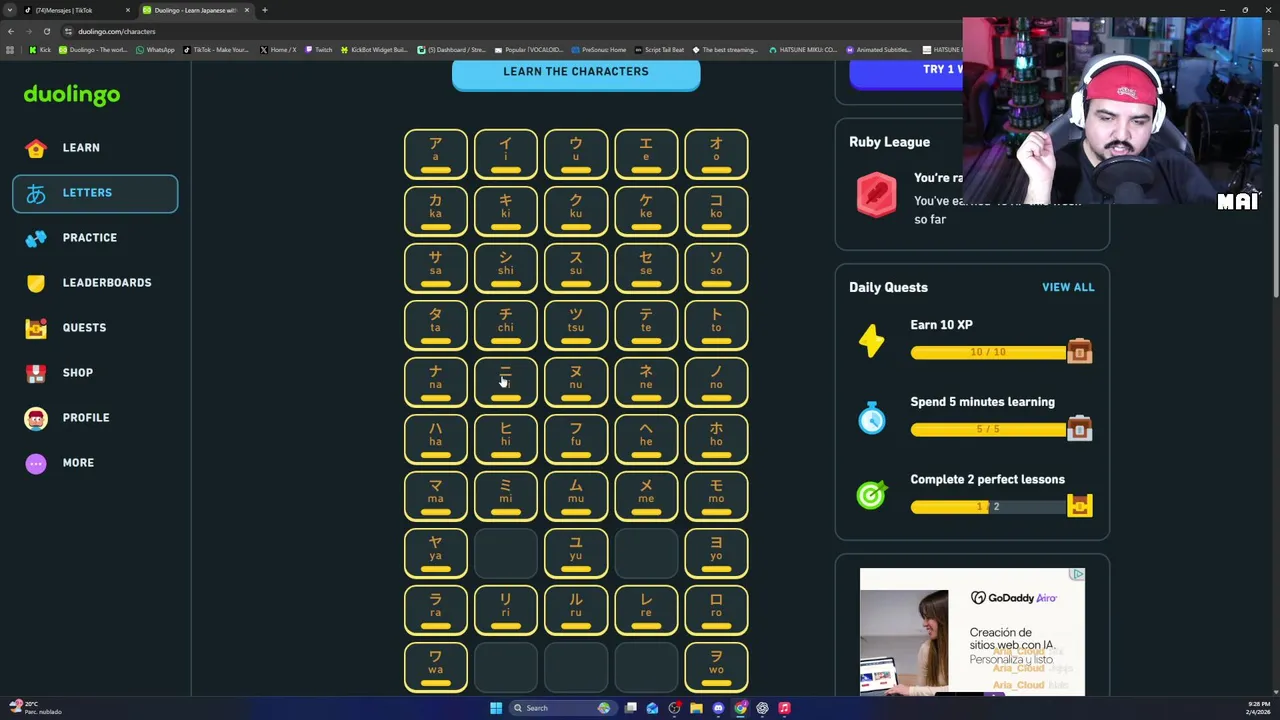Viewport: 1280px width, 720px height.
Task: Click the target perfect lessons icon
Action: click(x=872, y=494)
